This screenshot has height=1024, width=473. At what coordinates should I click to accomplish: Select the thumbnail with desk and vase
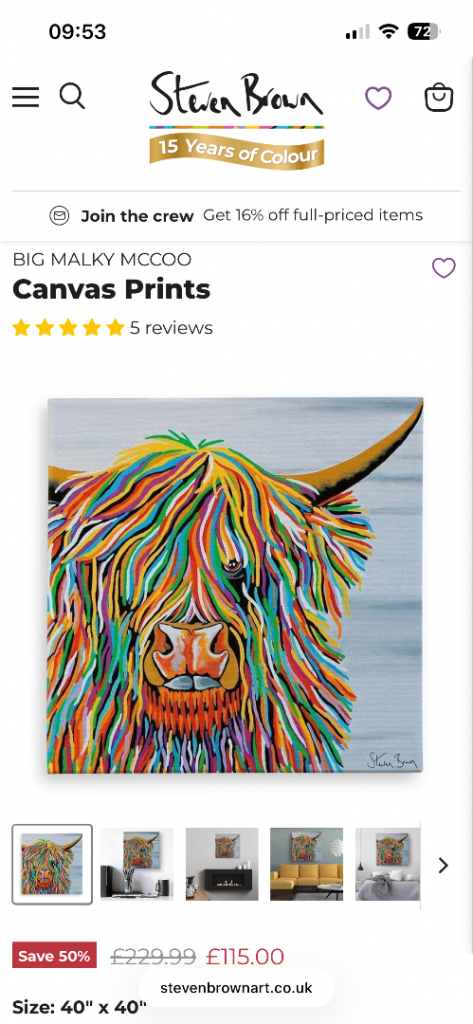(137, 864)
